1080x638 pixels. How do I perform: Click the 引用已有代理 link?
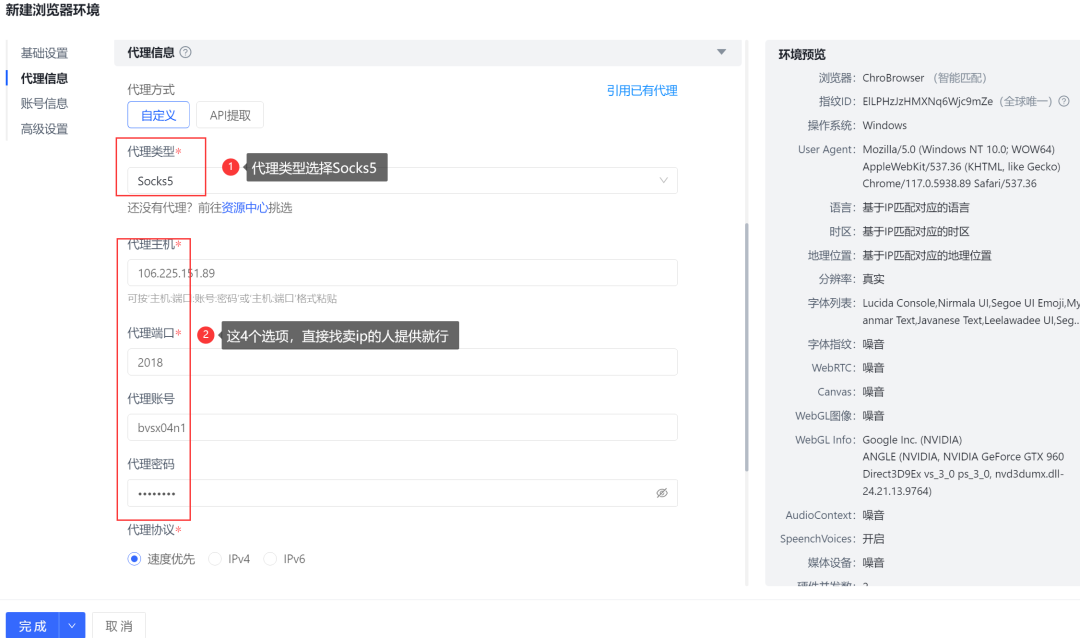click(641, 89)
